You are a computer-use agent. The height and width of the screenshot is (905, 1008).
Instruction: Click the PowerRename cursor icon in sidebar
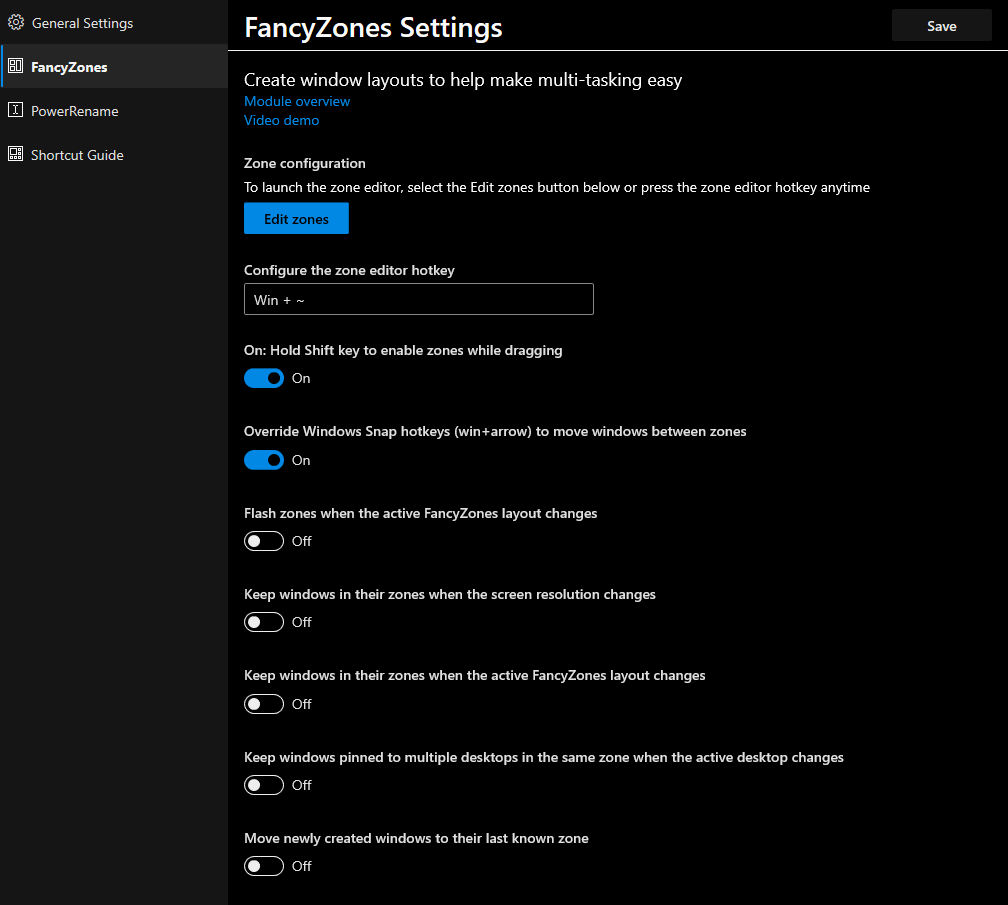point(15,110)
